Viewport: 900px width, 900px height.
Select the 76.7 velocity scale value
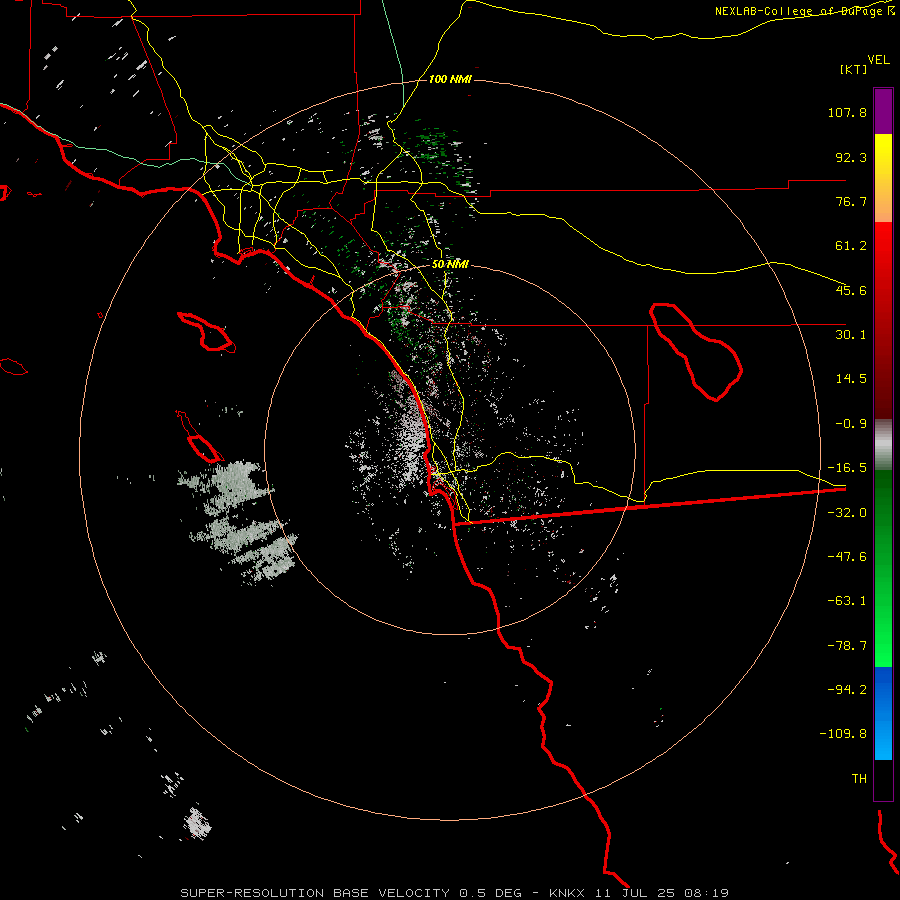pyautogui.click(x=851, y=201)
